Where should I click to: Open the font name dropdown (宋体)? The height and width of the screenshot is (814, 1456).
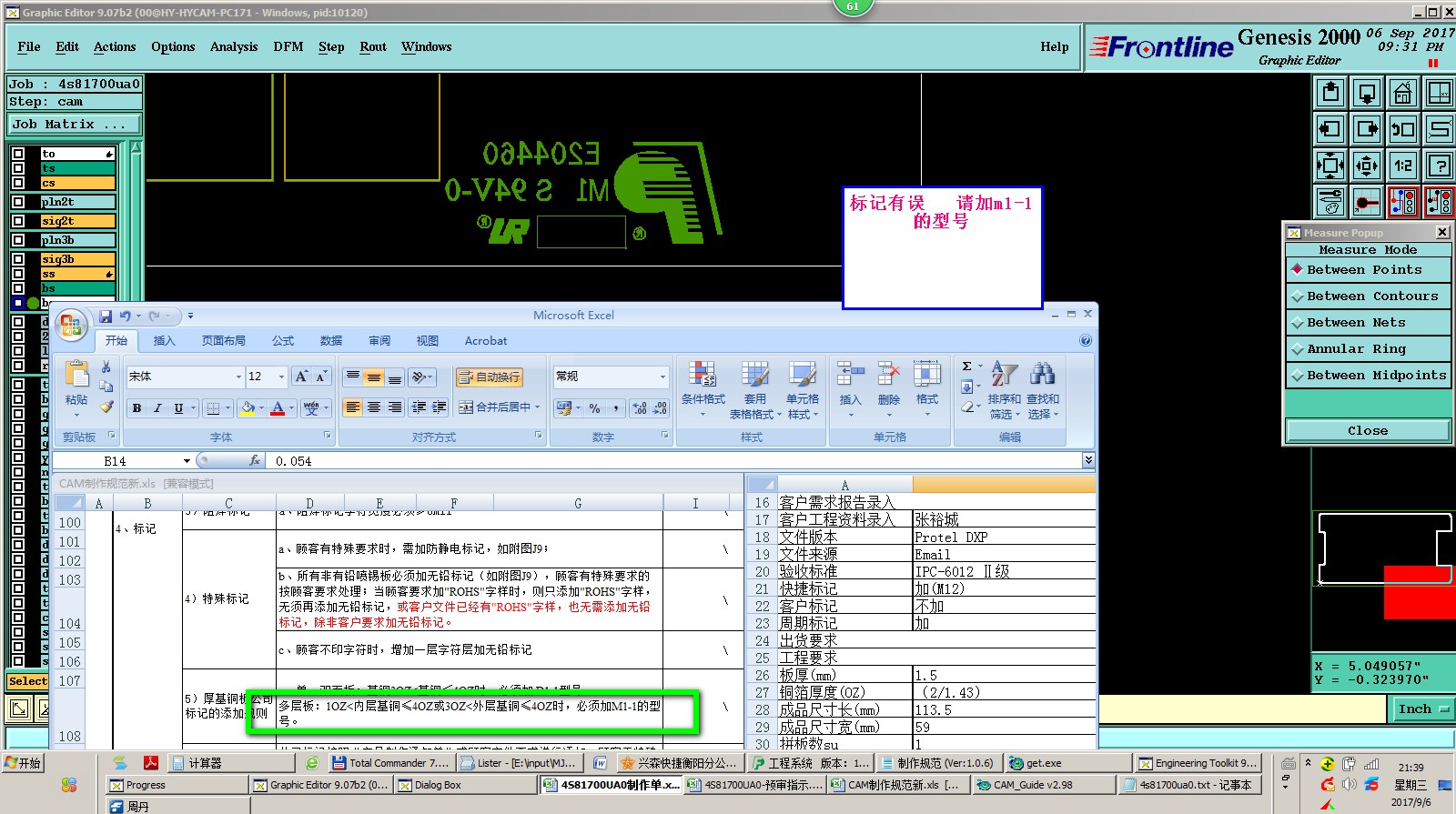(238, 377)
